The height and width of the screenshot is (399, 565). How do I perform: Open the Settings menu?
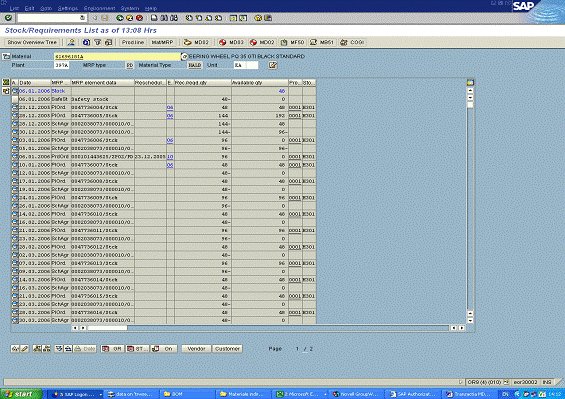coord(67,8)
